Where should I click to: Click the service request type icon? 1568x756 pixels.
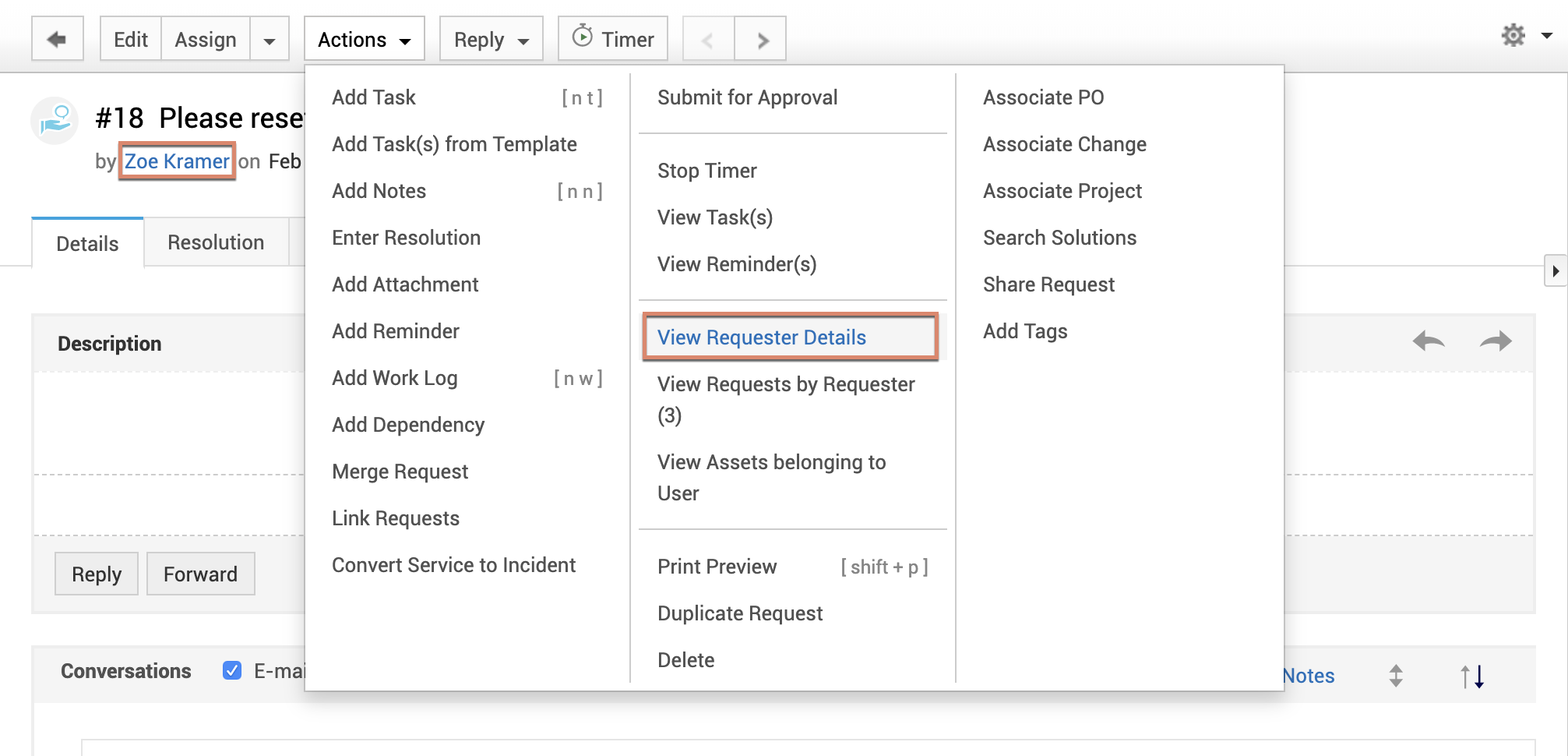pyautogui.click(x=55, y=120)
